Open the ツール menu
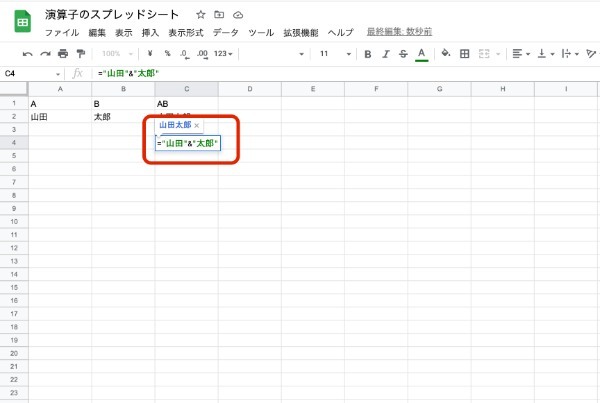Screen dimensions: 600x403 click(x=261, y=33)
